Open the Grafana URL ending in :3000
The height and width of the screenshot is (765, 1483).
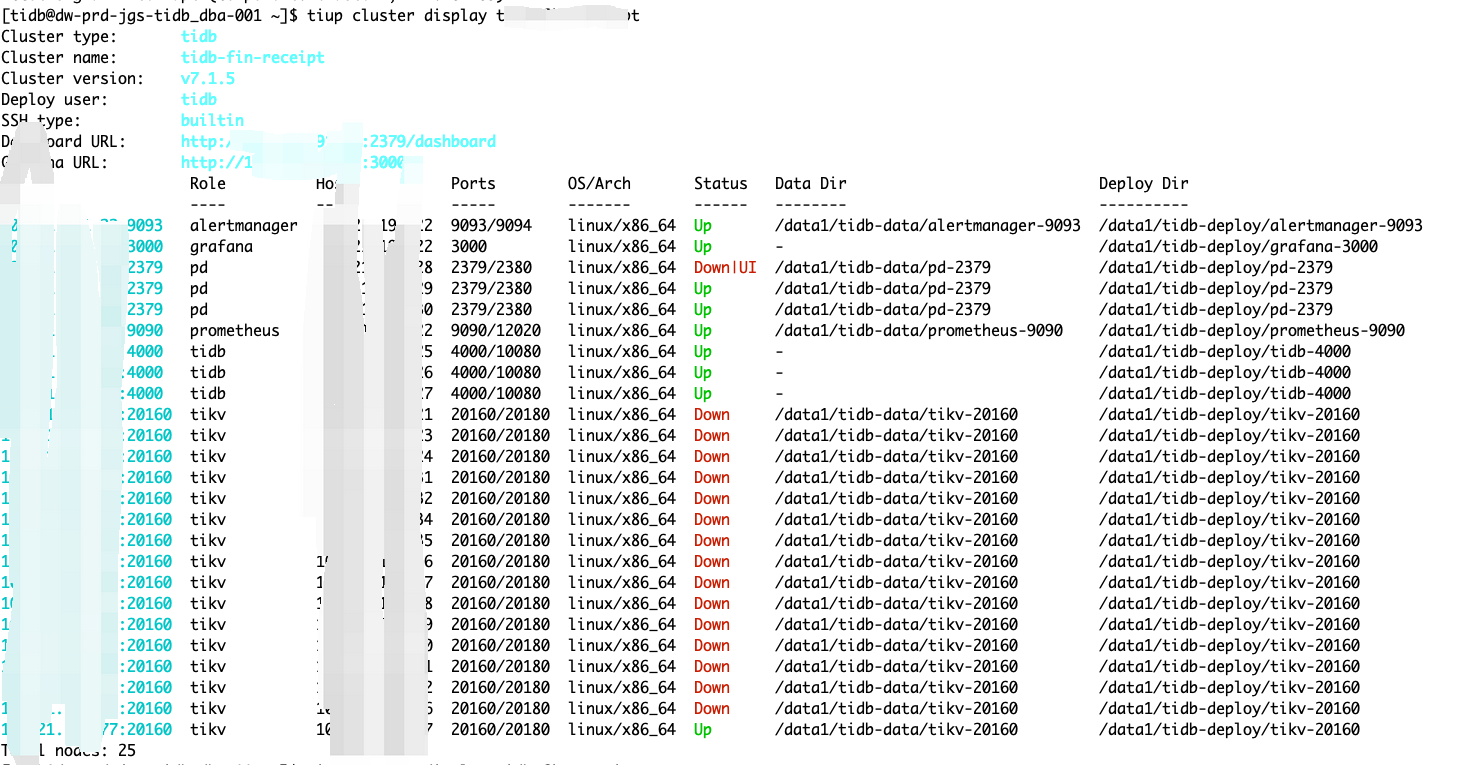pos(293,163)
